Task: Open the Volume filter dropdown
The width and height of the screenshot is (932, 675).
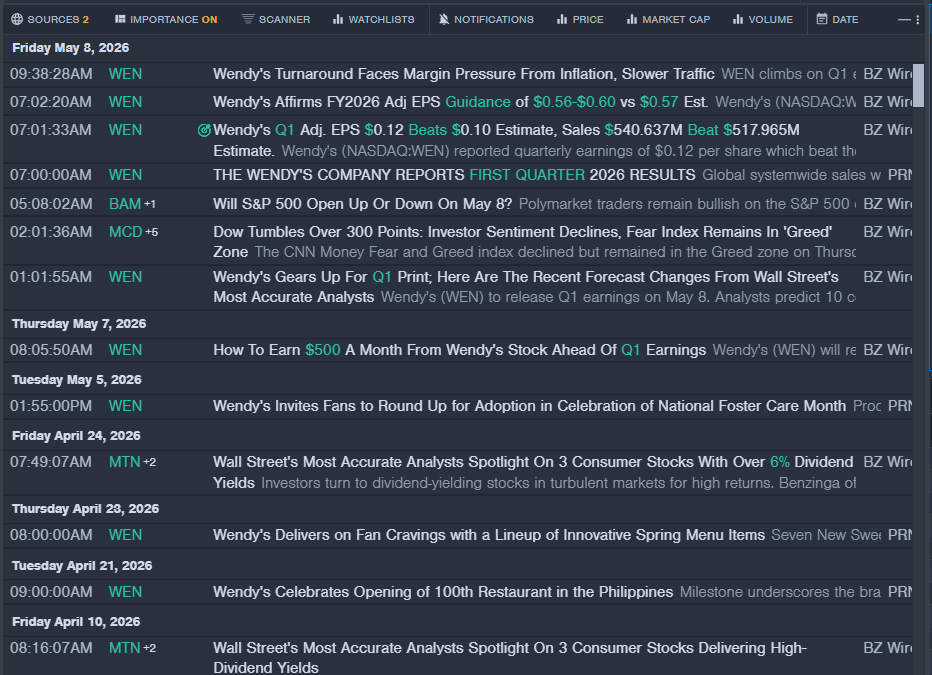Action: click(x=763, y=19)
